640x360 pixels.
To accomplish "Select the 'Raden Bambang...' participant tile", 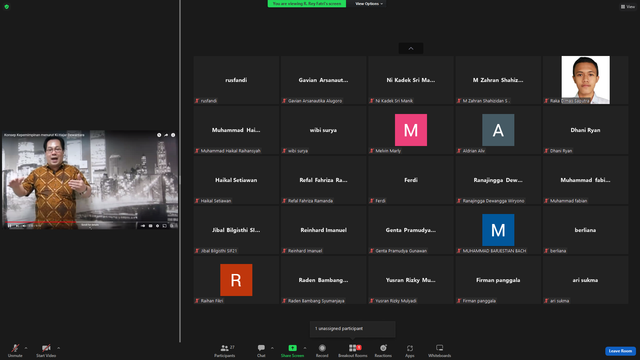I will click(x=323, y=280).
